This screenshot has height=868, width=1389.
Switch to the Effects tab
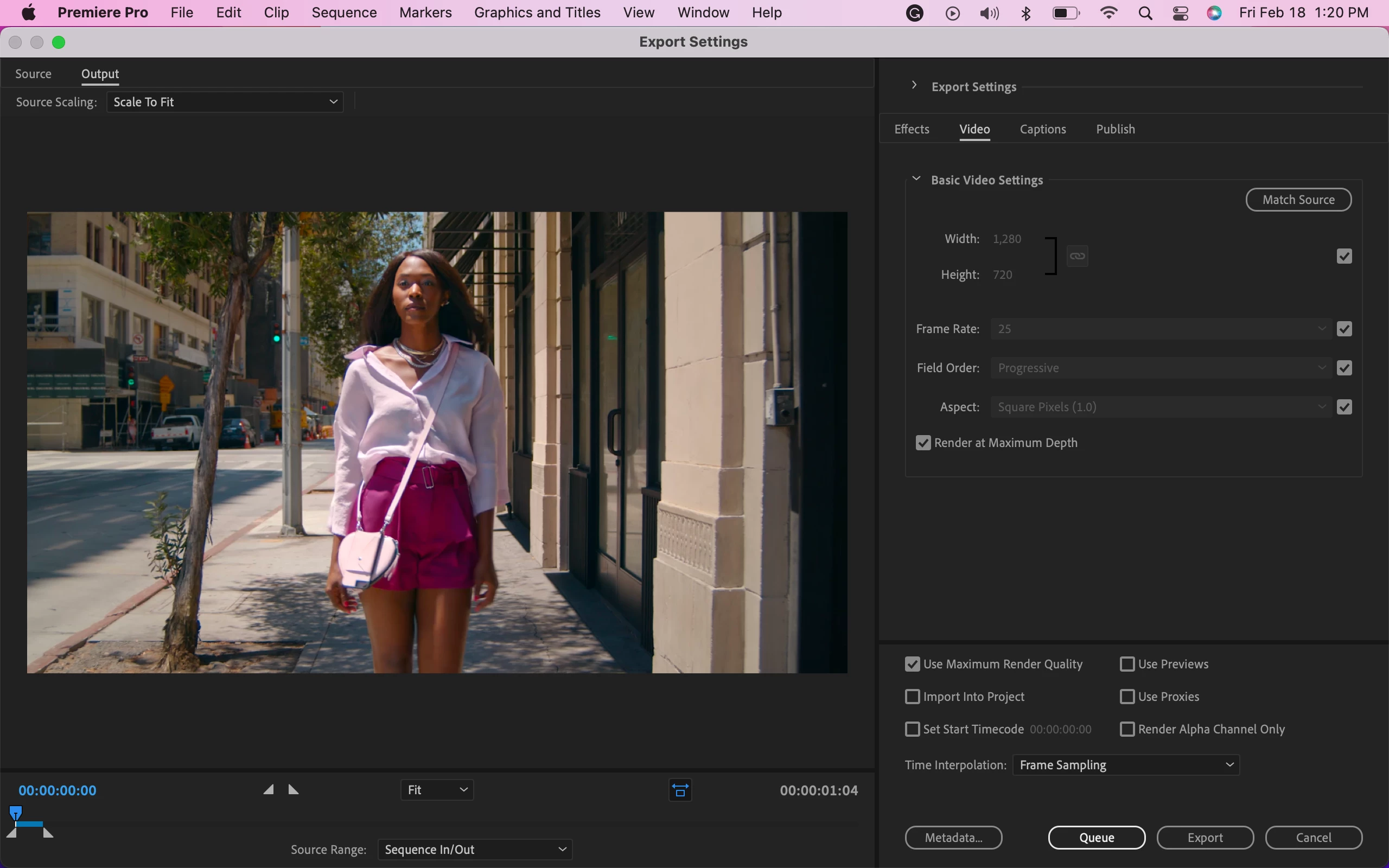(x=912, y=129)
